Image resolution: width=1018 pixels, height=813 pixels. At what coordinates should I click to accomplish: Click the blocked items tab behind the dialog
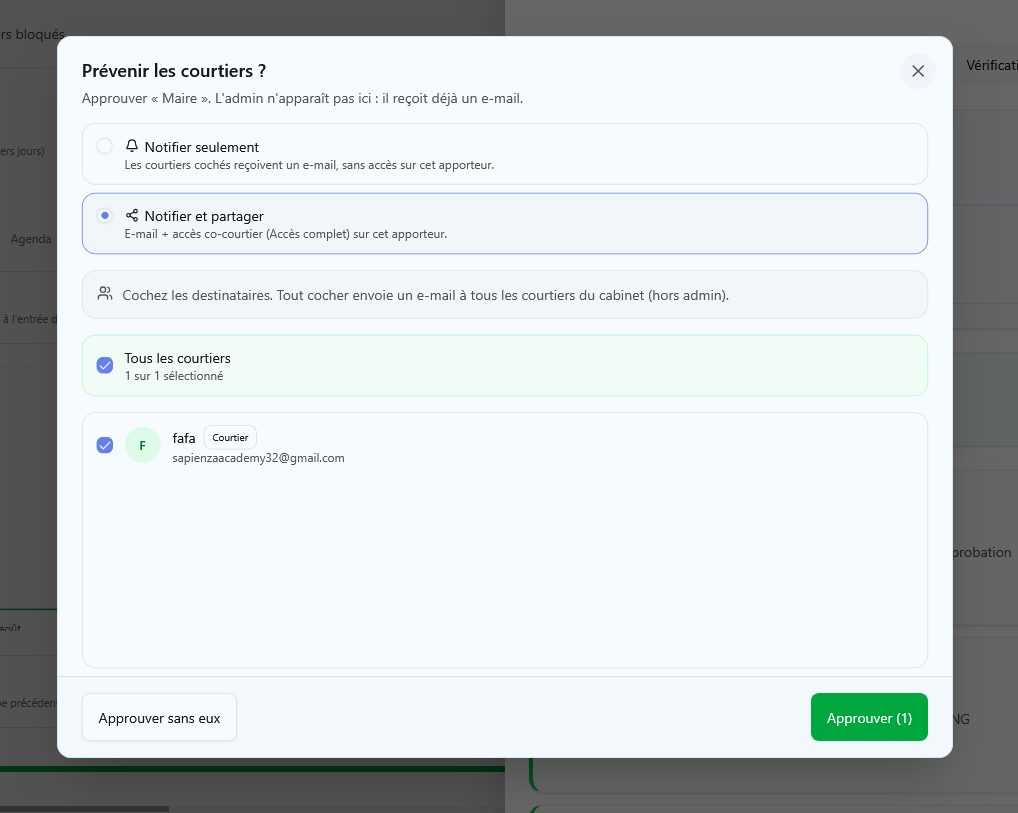(x=32, y=34)
